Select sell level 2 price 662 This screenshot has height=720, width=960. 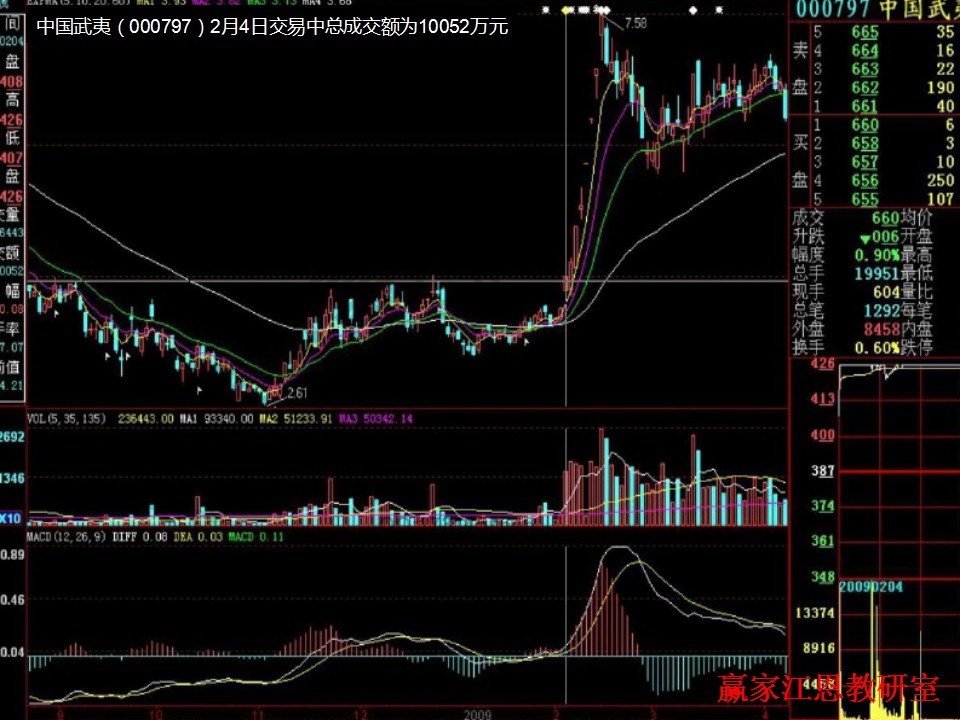[x=865, y=88]
